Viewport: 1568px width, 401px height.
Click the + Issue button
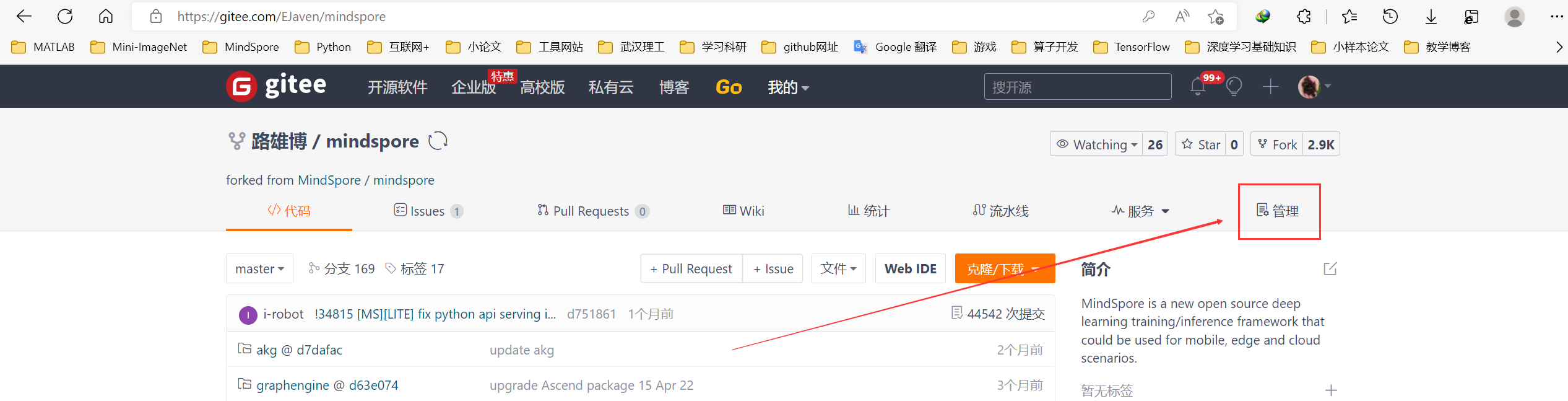coord(773,268)
